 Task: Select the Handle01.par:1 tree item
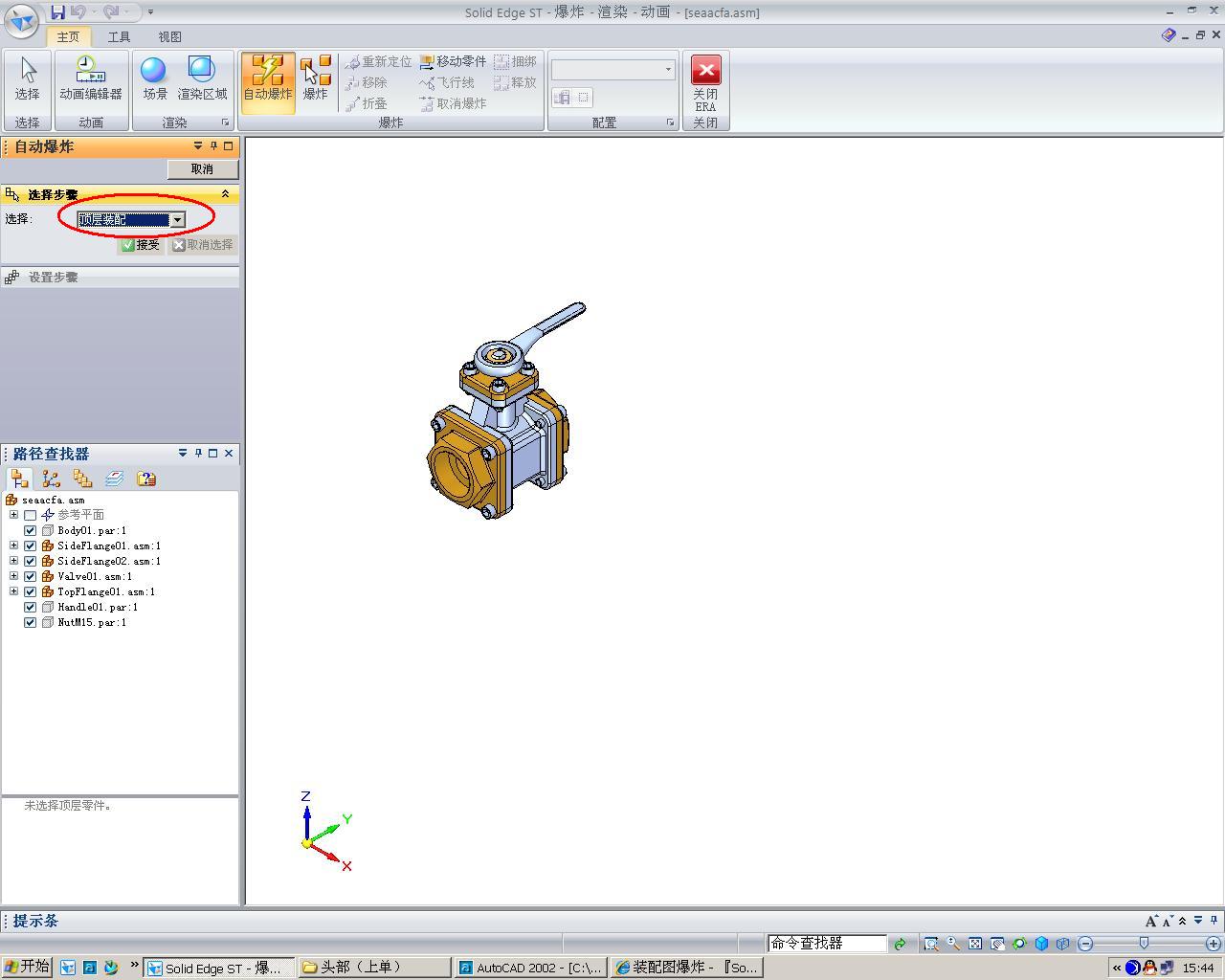pos(97,607)
